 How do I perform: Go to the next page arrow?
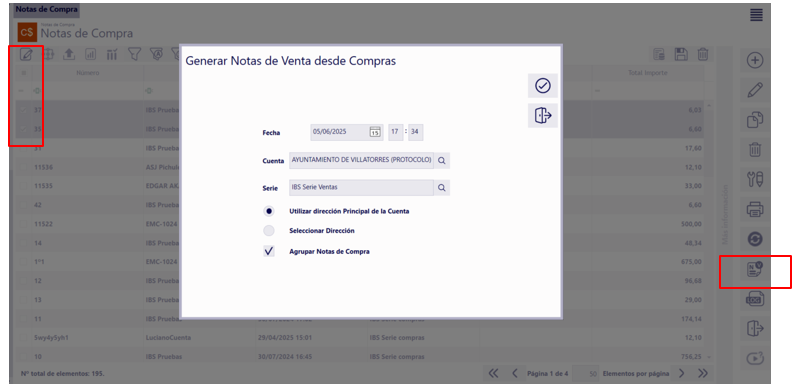coord(681,373)
